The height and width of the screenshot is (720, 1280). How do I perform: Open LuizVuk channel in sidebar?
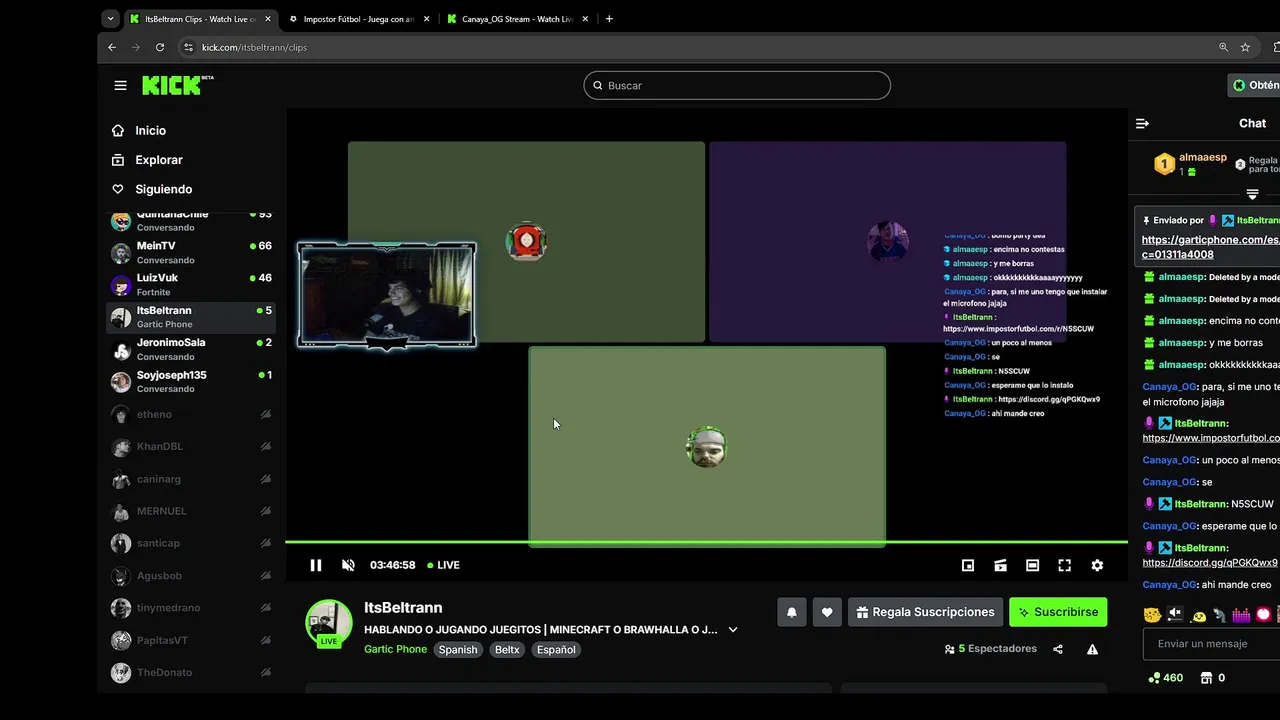pos(191,284)
